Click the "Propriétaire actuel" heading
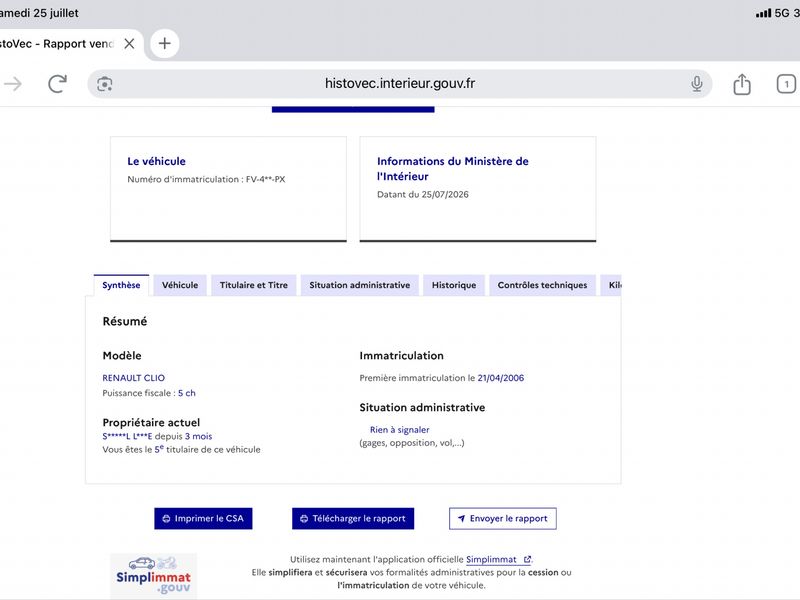The width and height of the screenshot is (800, 600). coord(151,423)
